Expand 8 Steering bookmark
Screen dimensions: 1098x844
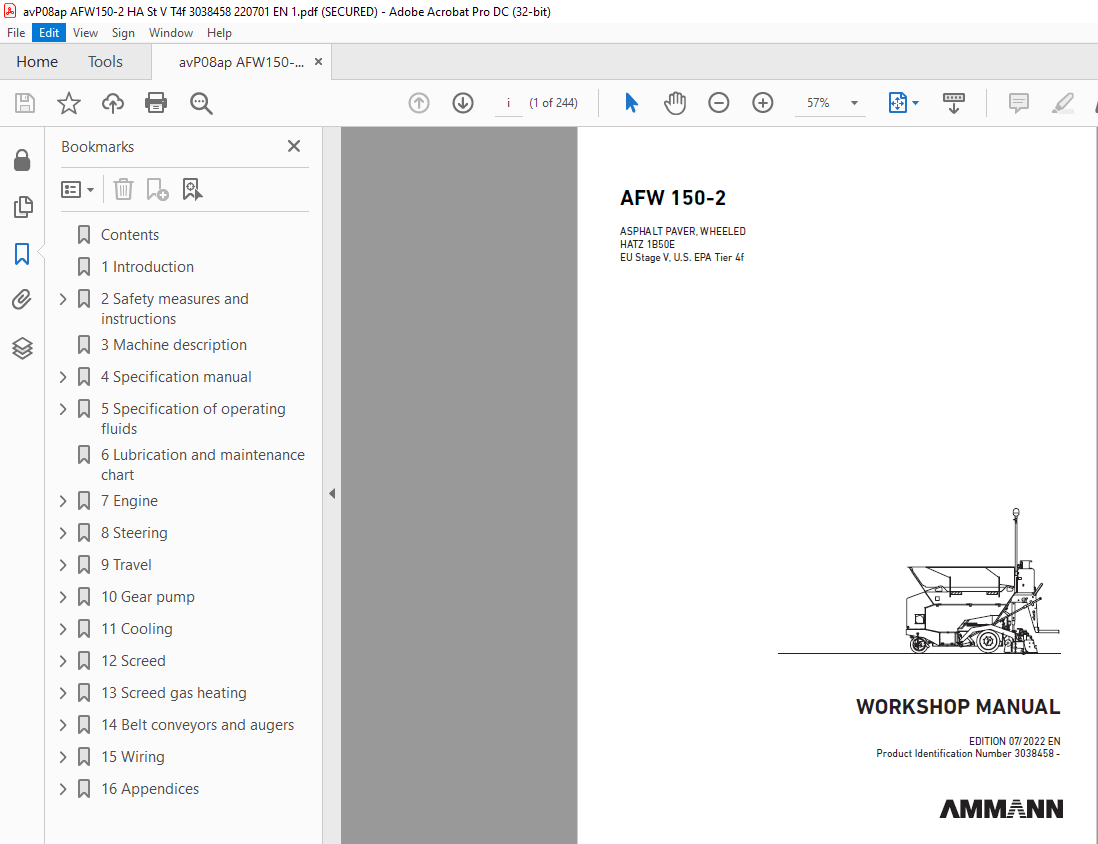[63, 533]
